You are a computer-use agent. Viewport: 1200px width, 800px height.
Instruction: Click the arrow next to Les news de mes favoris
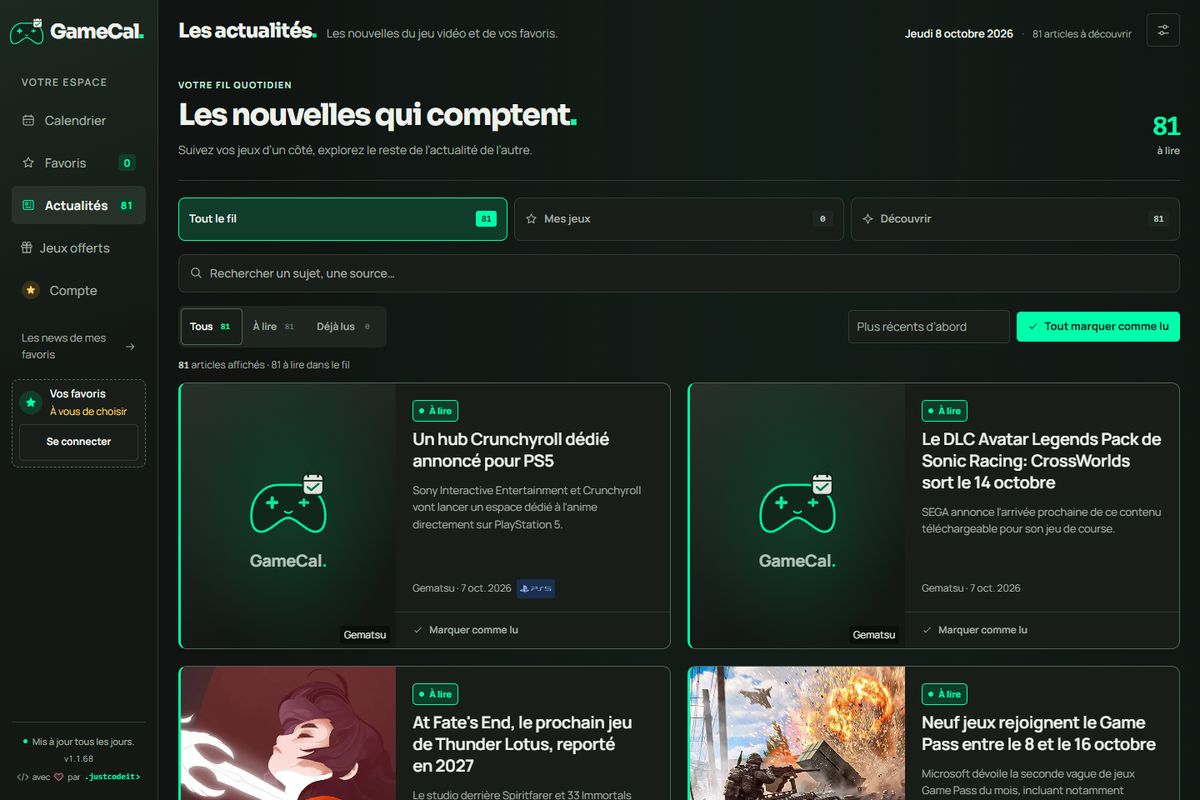click(130, 346)
